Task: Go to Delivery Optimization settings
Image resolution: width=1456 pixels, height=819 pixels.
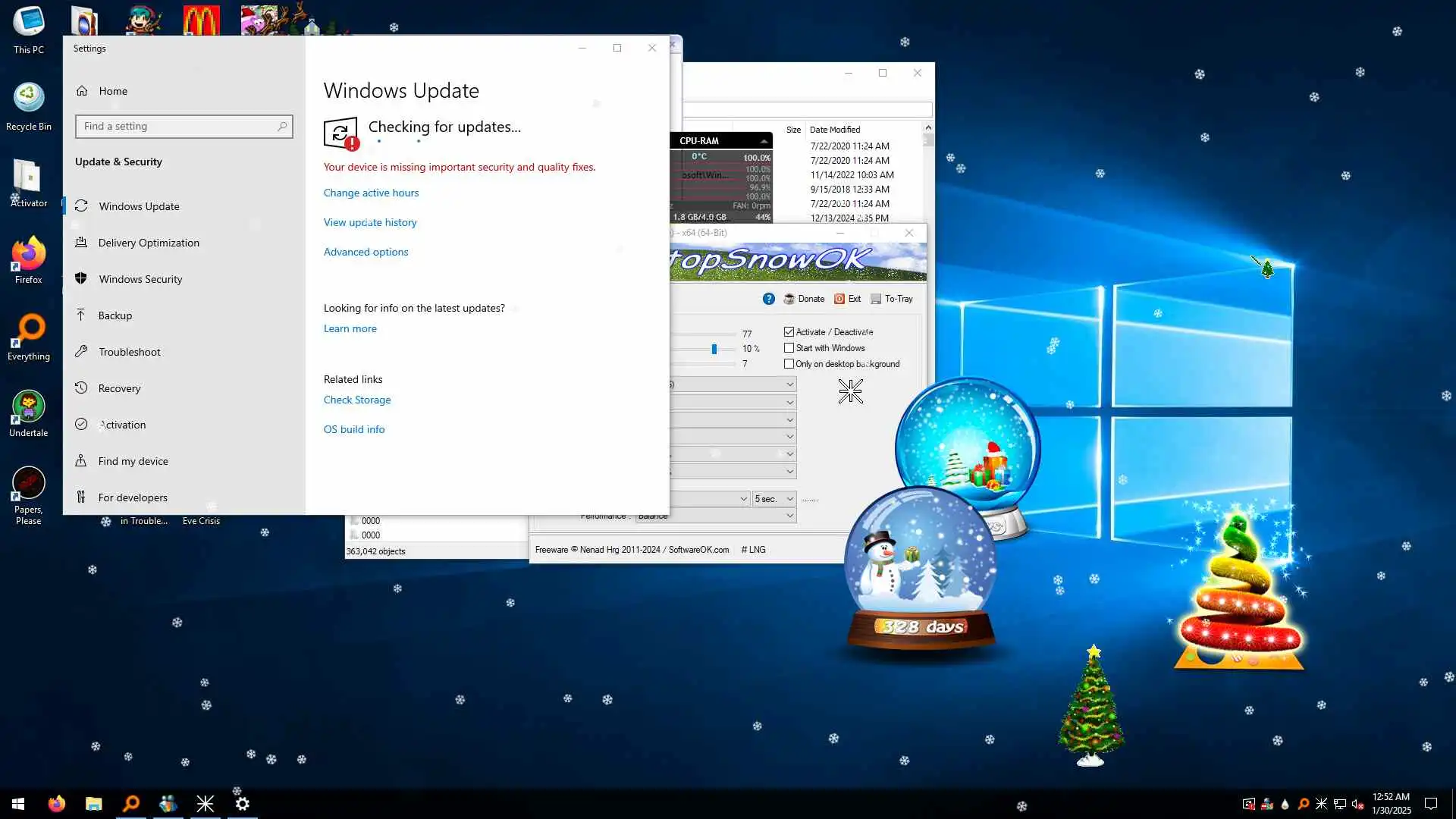Action: click(149, 243)
